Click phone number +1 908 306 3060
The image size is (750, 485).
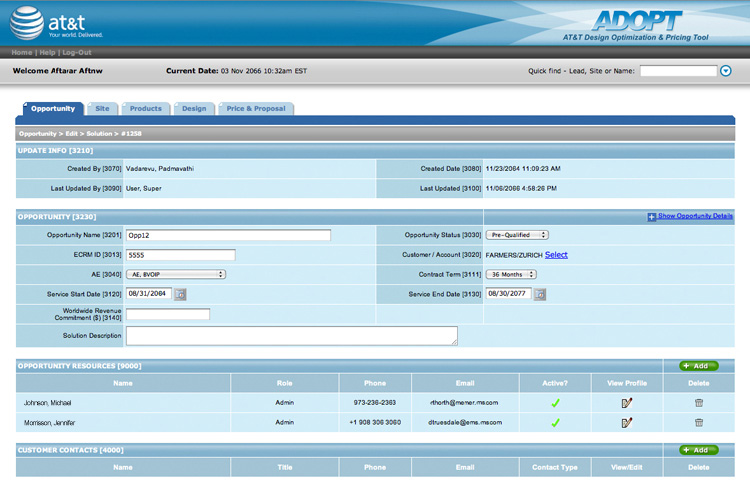click(375, 422)
